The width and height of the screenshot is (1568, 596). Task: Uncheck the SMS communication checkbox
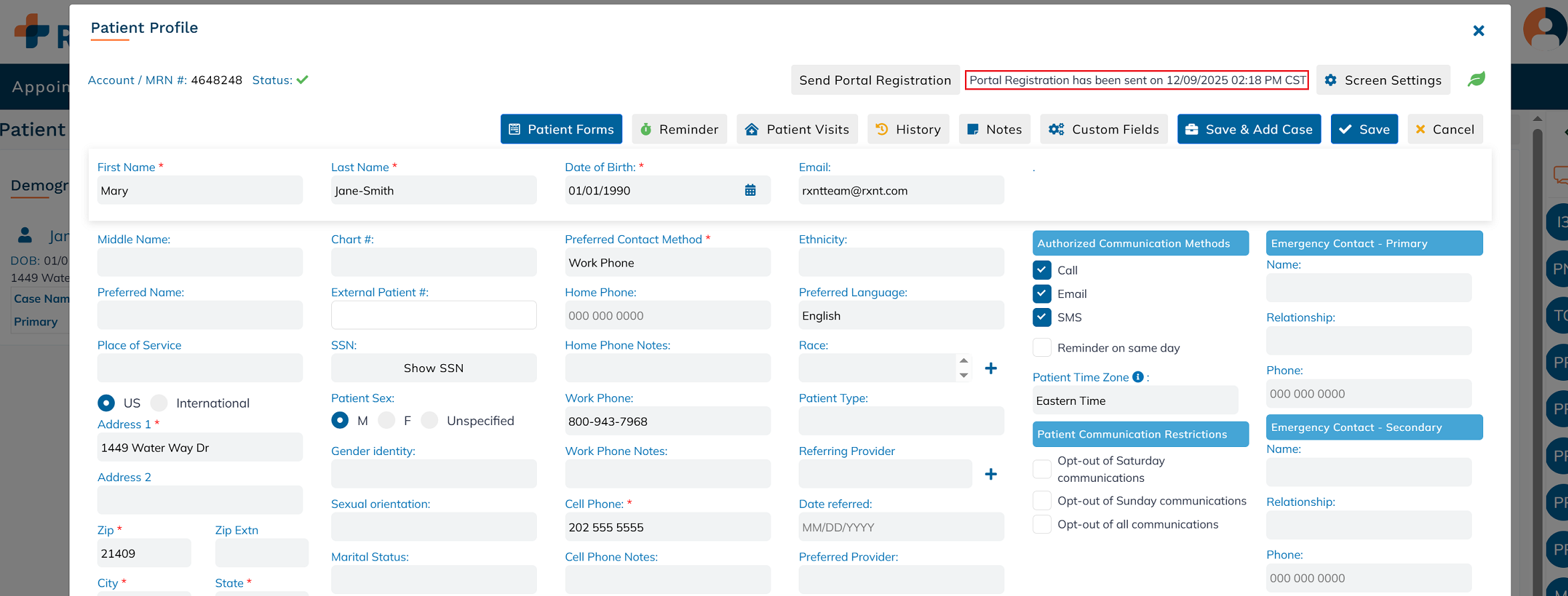coord(1042,317)
